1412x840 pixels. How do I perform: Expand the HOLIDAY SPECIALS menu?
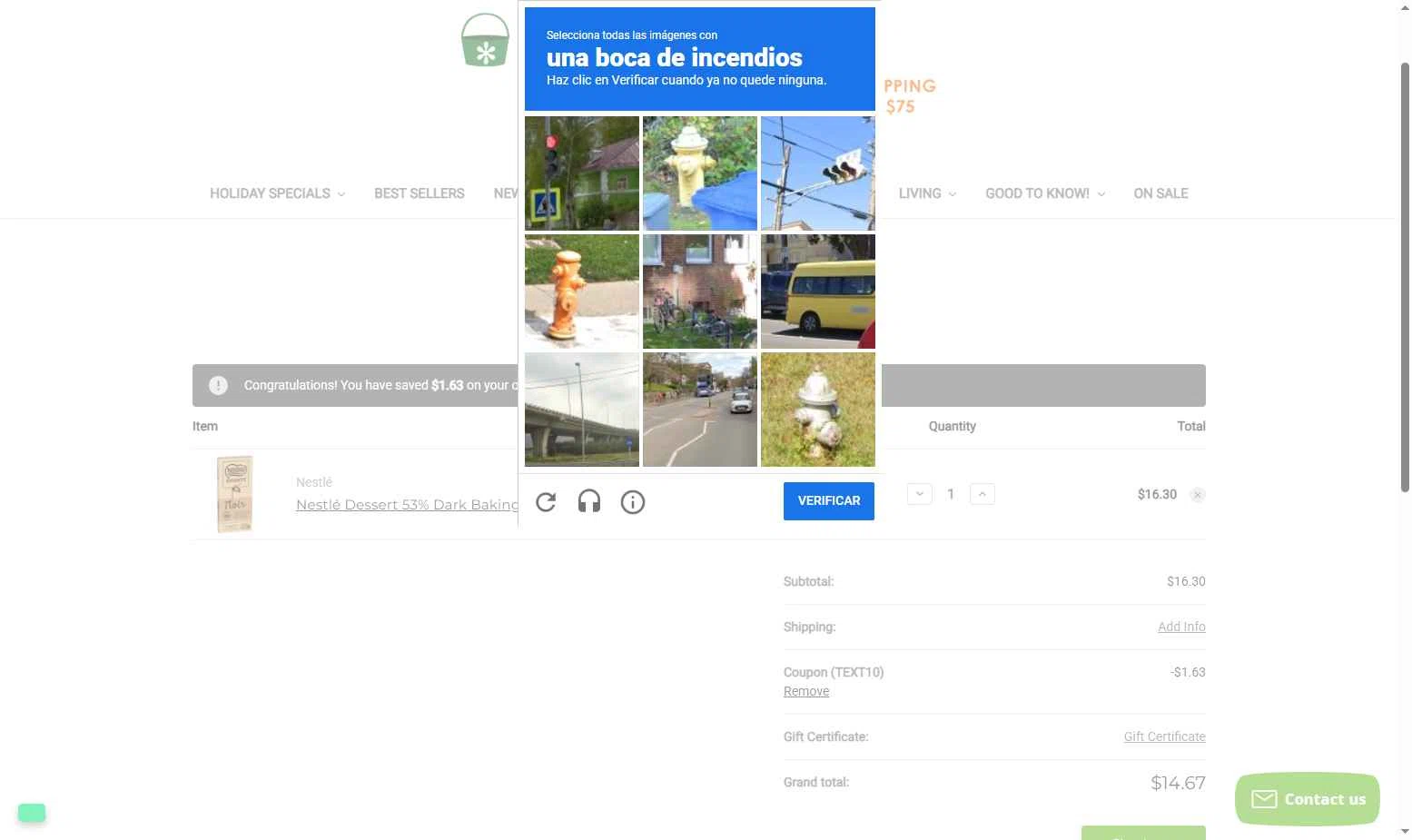(277, 193)
